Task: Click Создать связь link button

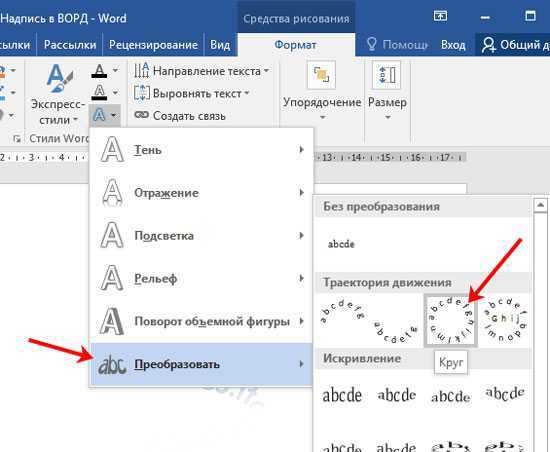Action: click(x=180, y=115)
